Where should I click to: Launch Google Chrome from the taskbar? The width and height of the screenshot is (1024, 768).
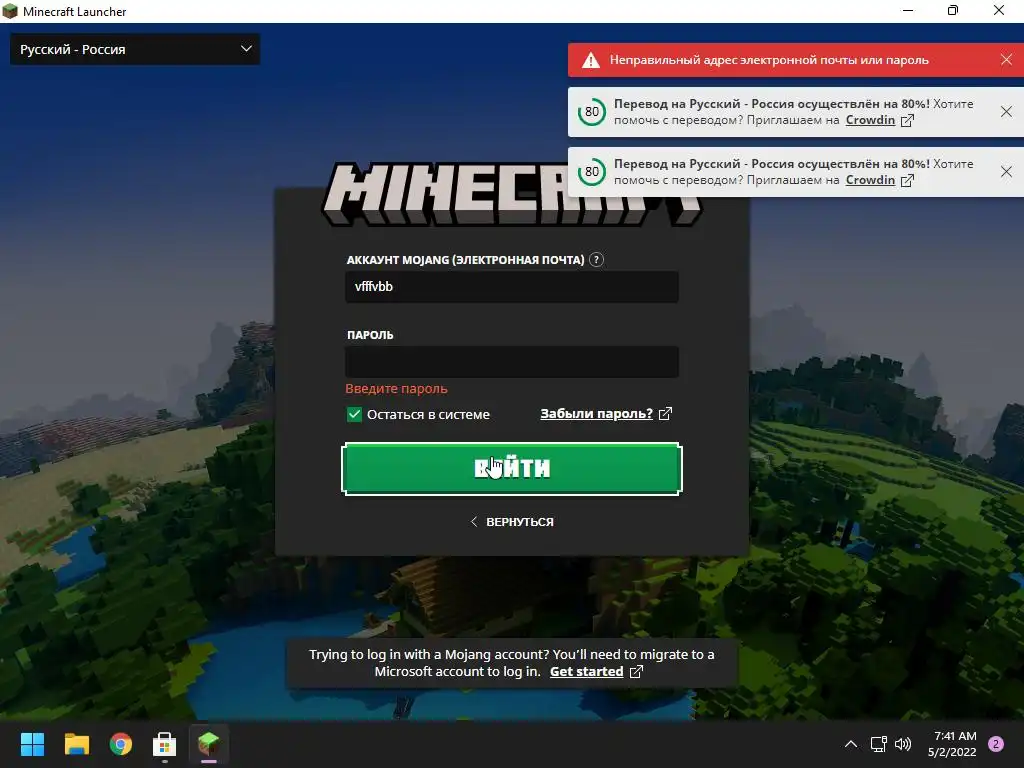121,744
